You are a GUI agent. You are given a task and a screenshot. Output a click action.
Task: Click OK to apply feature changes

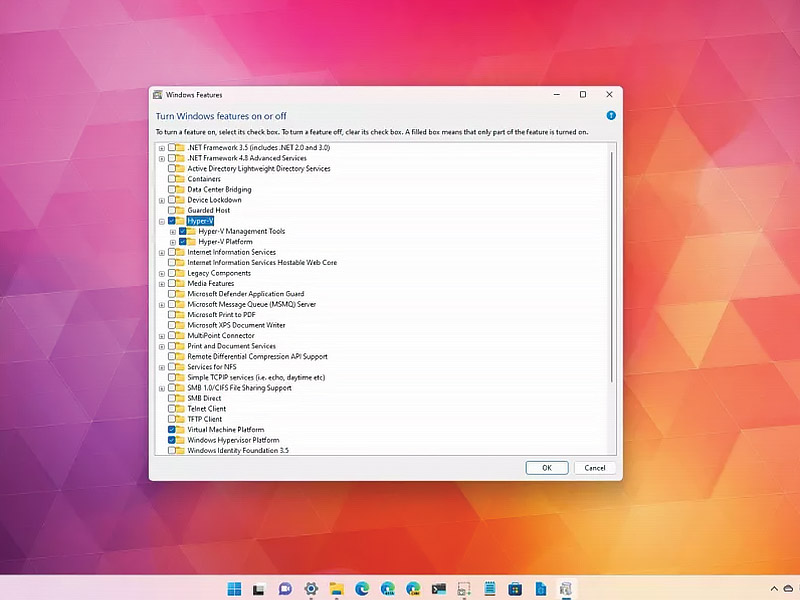coord(547,468)
